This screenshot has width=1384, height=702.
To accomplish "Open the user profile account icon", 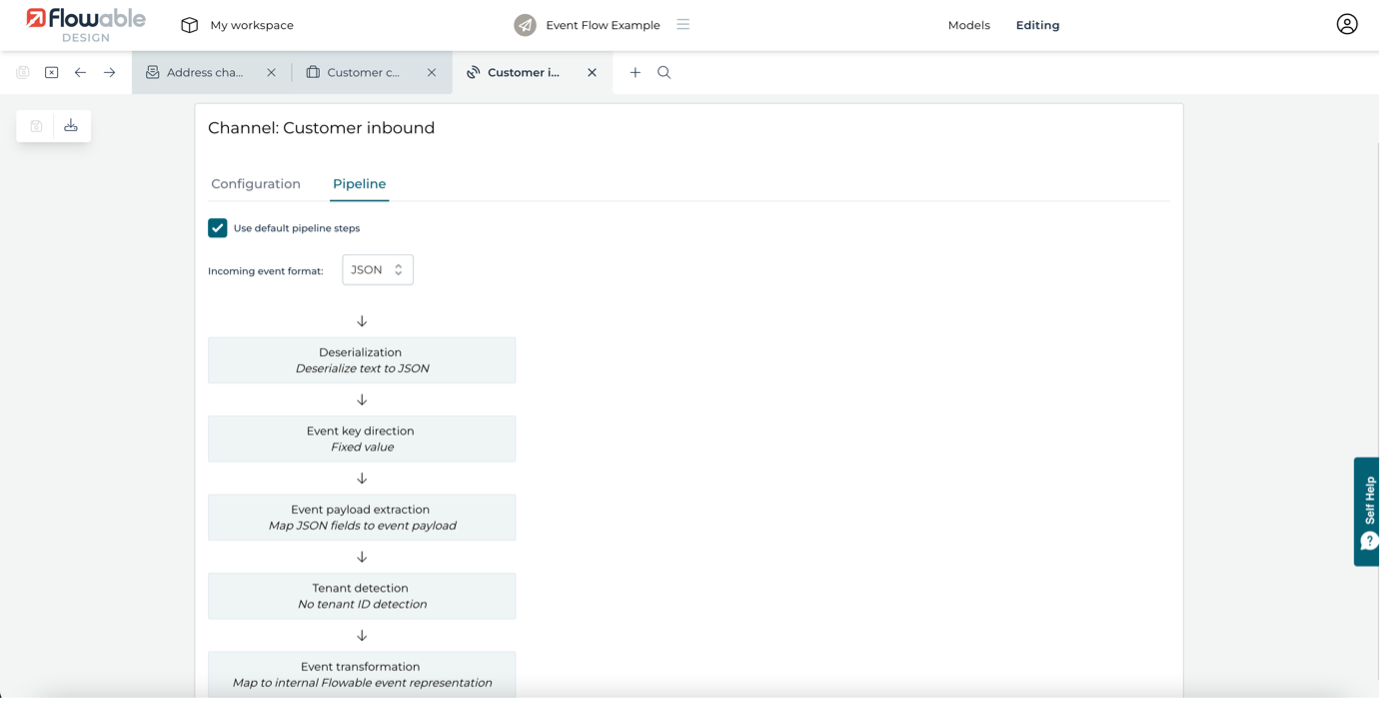I will click(1346, 25).
